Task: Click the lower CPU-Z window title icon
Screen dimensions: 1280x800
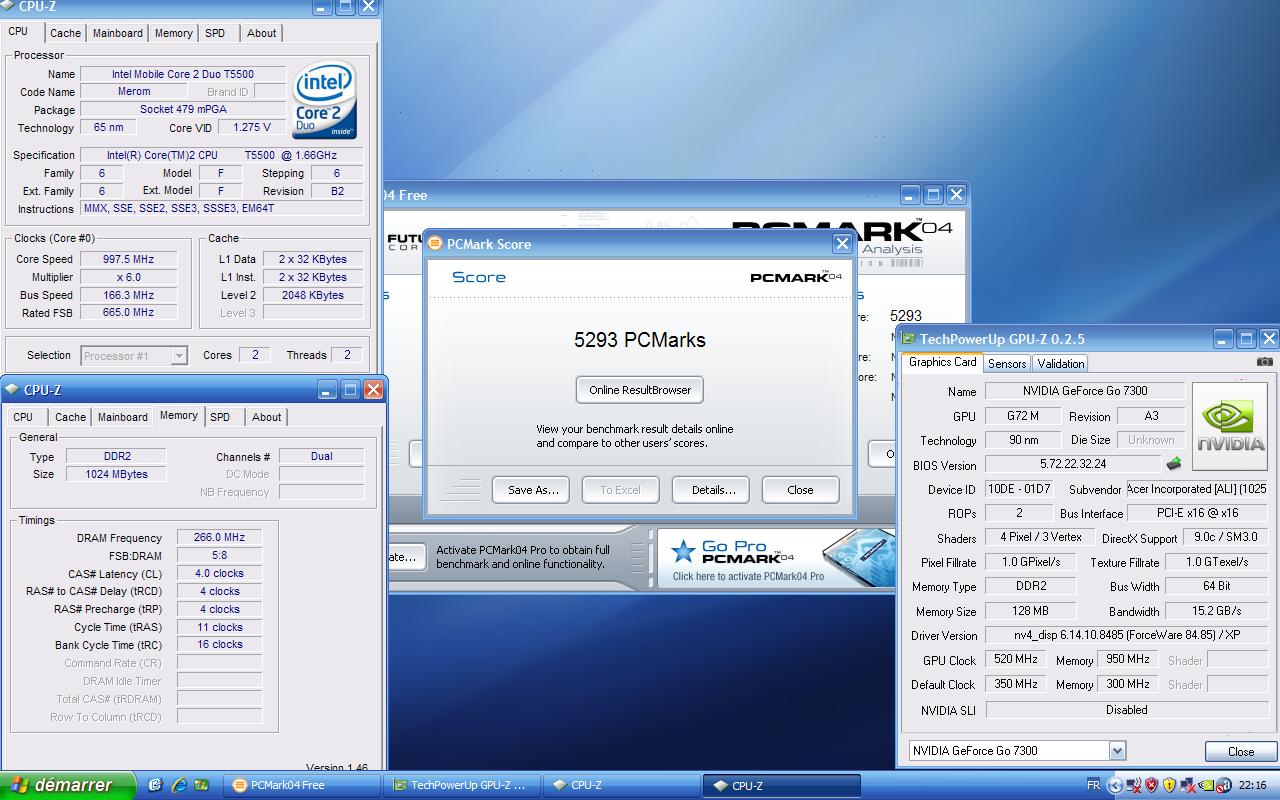Action: (x=11, y=390)
